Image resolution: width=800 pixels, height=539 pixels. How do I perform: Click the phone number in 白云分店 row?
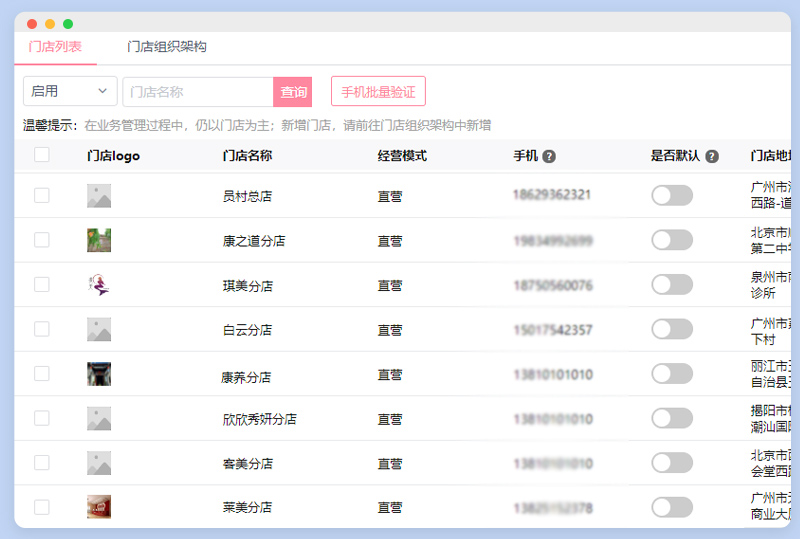[x=553, y=330]
